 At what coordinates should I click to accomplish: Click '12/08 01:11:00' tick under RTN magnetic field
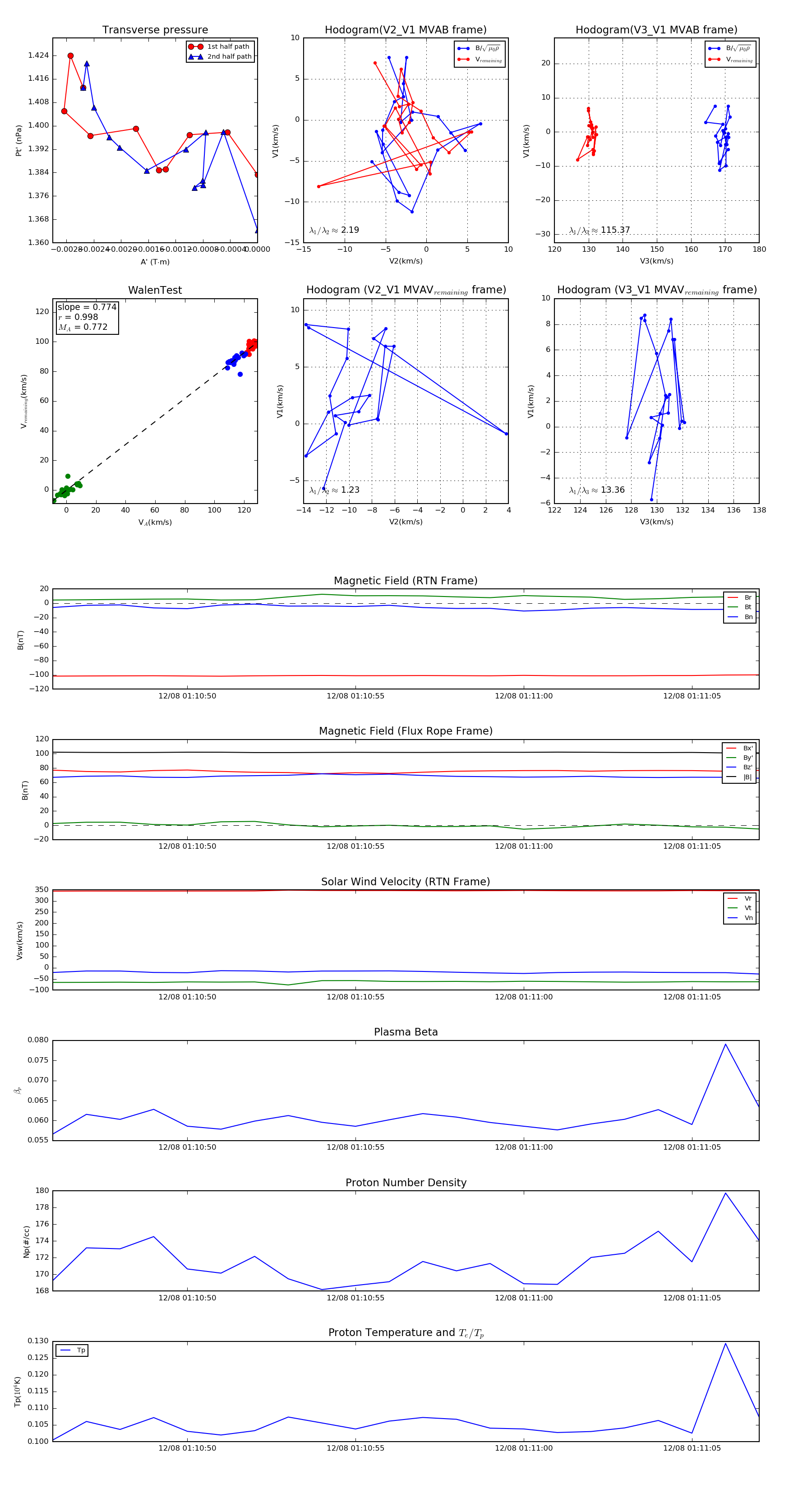coord(524,697)
